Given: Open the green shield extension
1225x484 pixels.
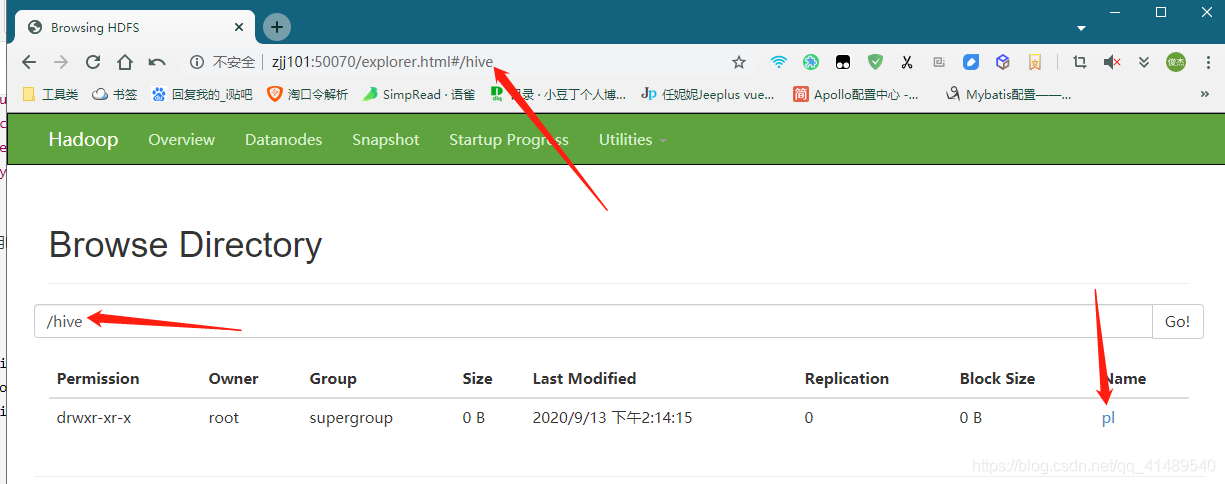Looking at the screenshot, I should click(875, 62).
